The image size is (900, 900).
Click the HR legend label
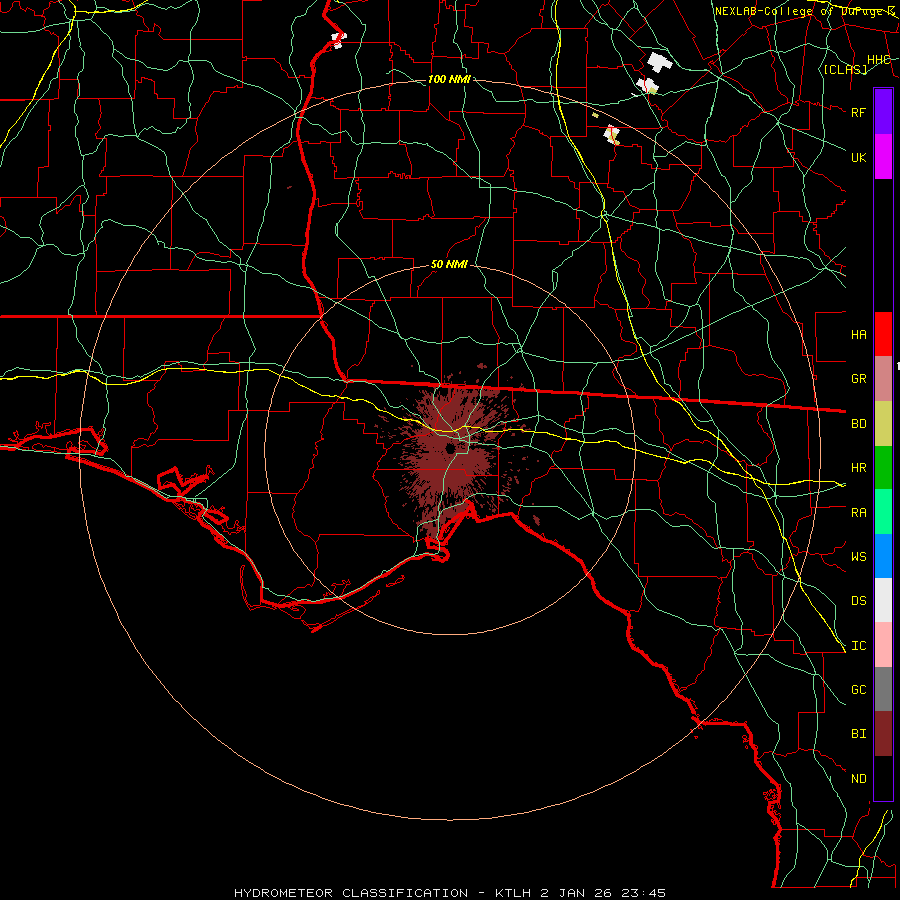click(858, 468)
